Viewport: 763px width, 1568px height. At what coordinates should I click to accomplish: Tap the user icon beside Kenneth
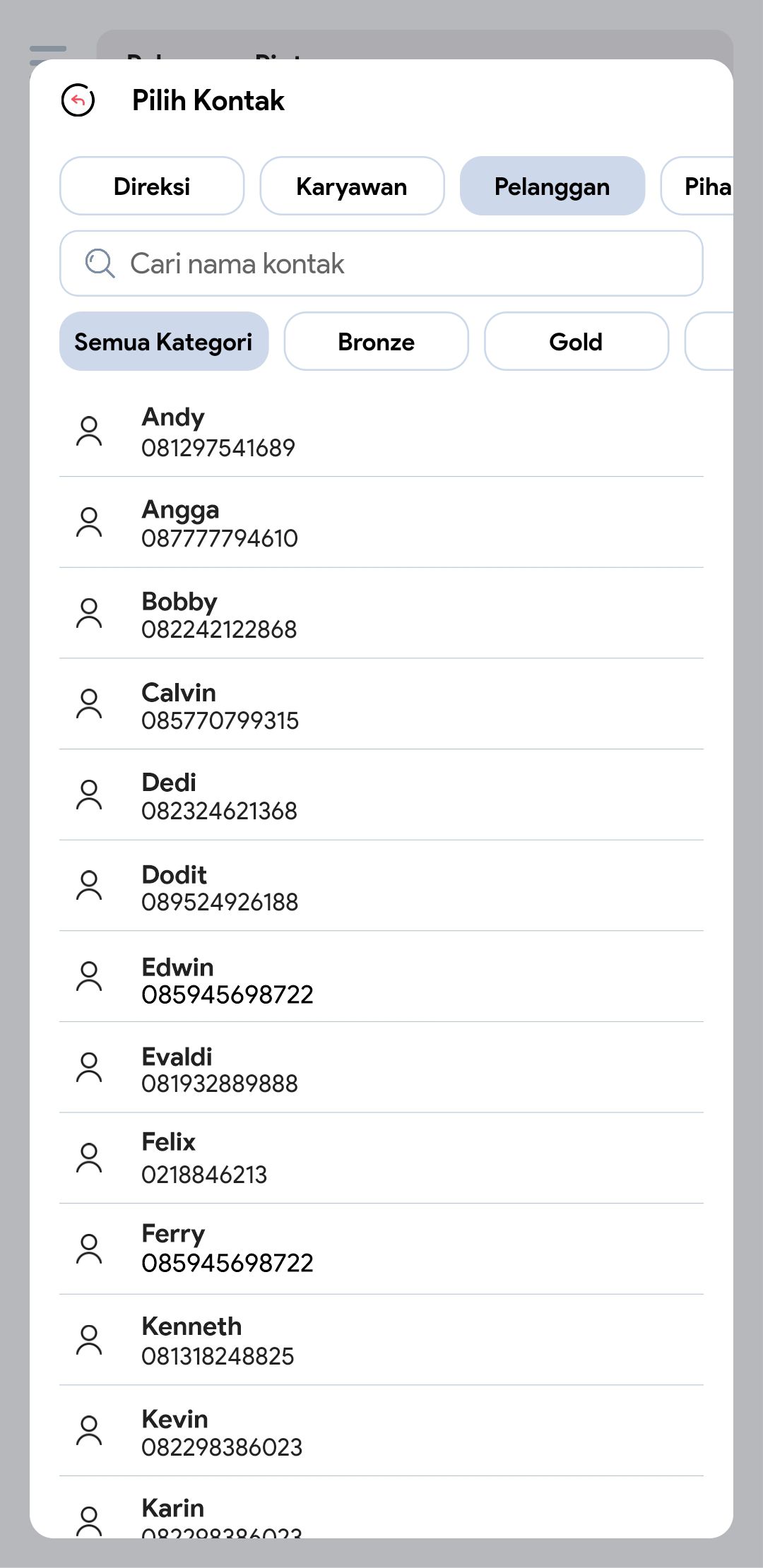coord(89,1339)
